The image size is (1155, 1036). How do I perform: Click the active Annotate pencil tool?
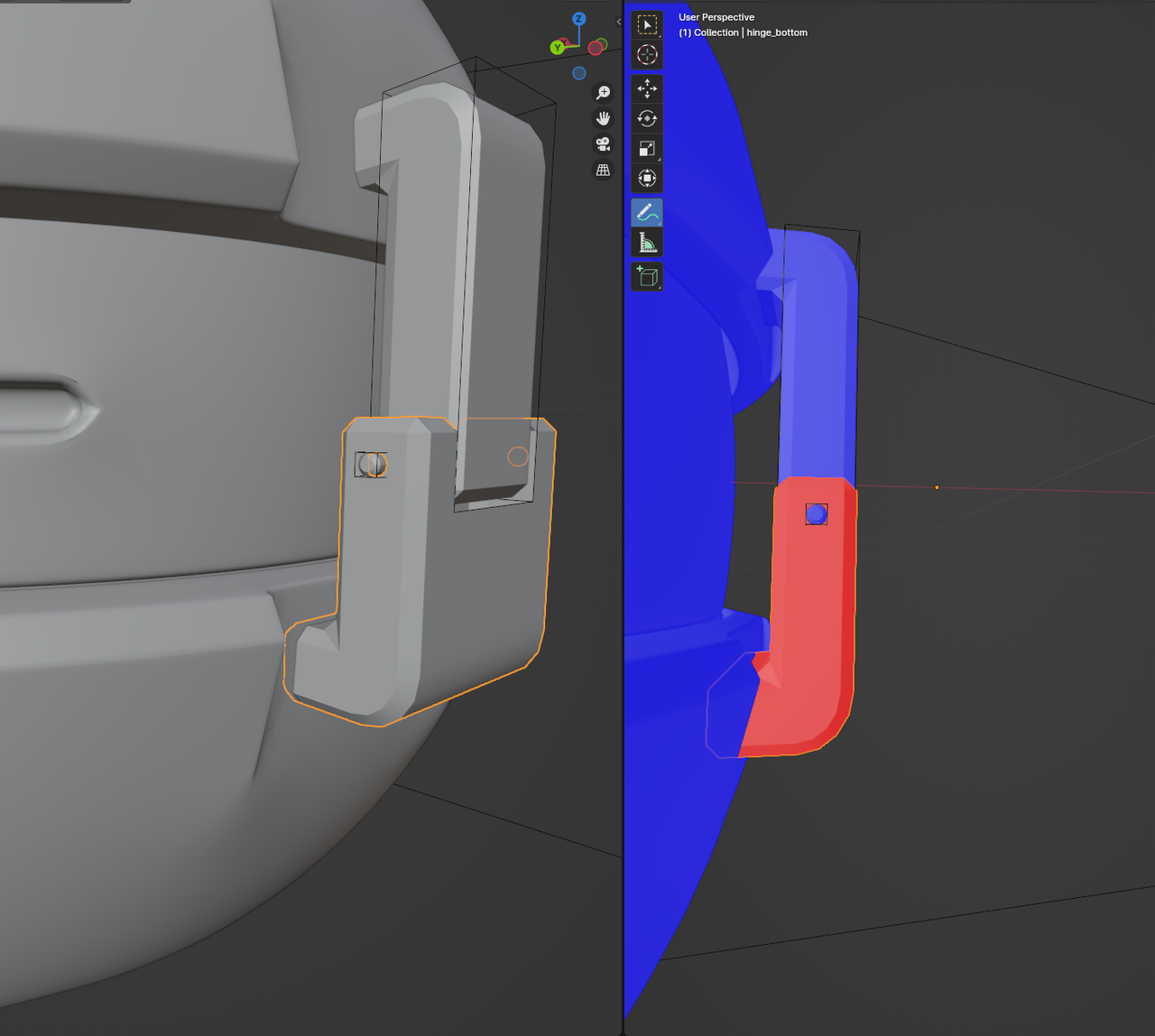647,213
